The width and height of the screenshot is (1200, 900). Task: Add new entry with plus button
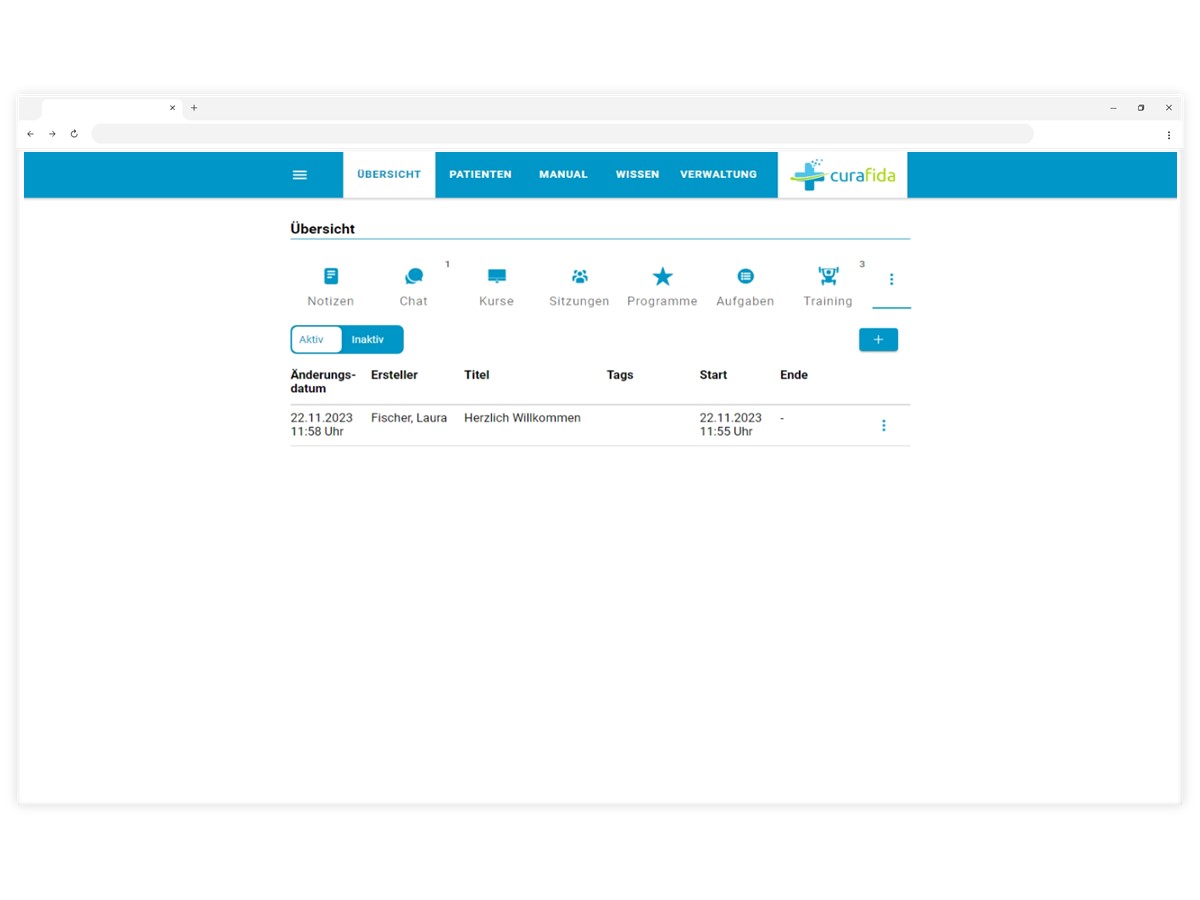[878, 340]
